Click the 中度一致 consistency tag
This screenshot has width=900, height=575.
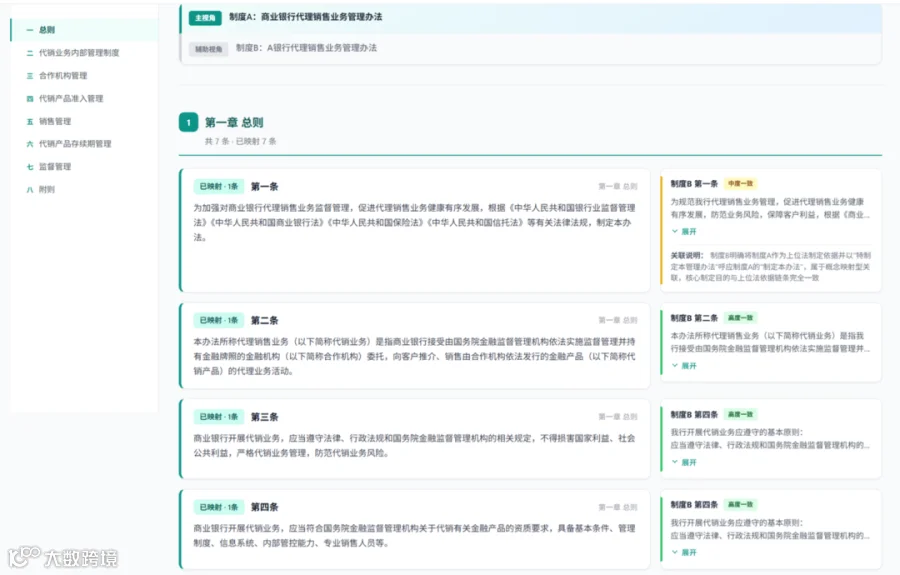point(740,184)
